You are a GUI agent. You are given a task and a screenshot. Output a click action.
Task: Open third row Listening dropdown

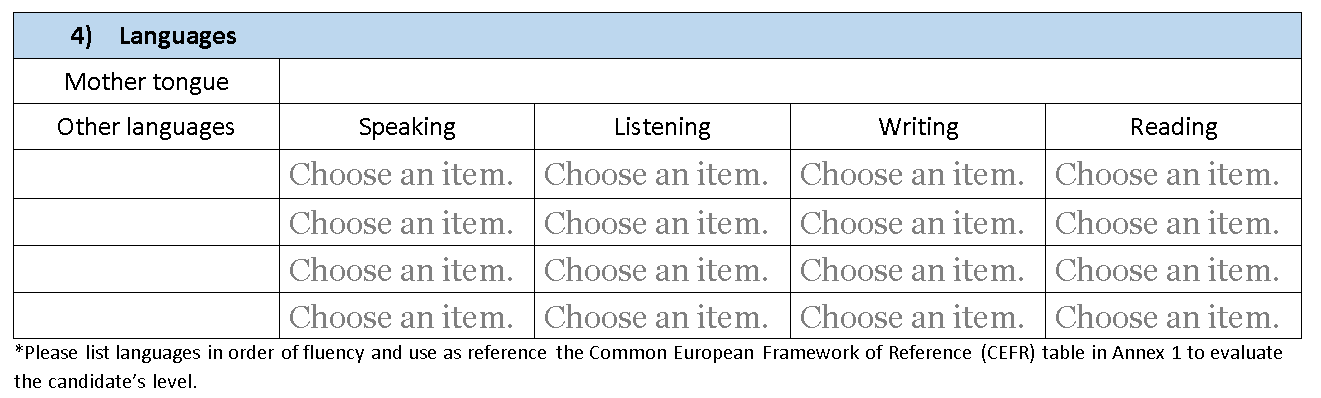656,270
